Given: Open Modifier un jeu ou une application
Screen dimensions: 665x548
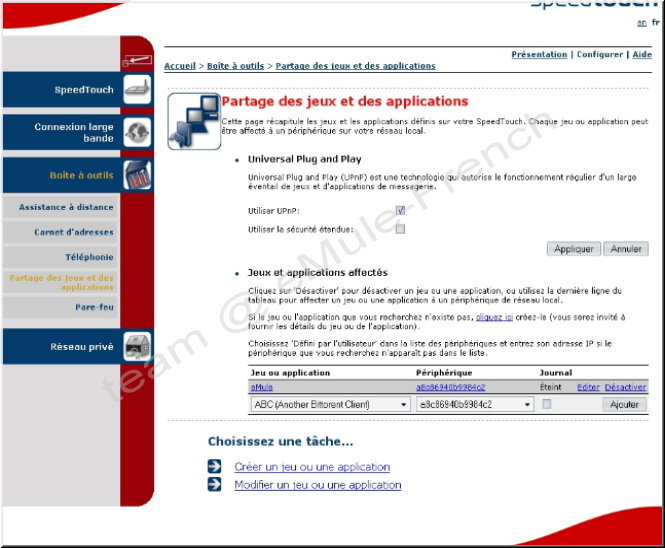Looking at the screenshot, I should point(318,484).
